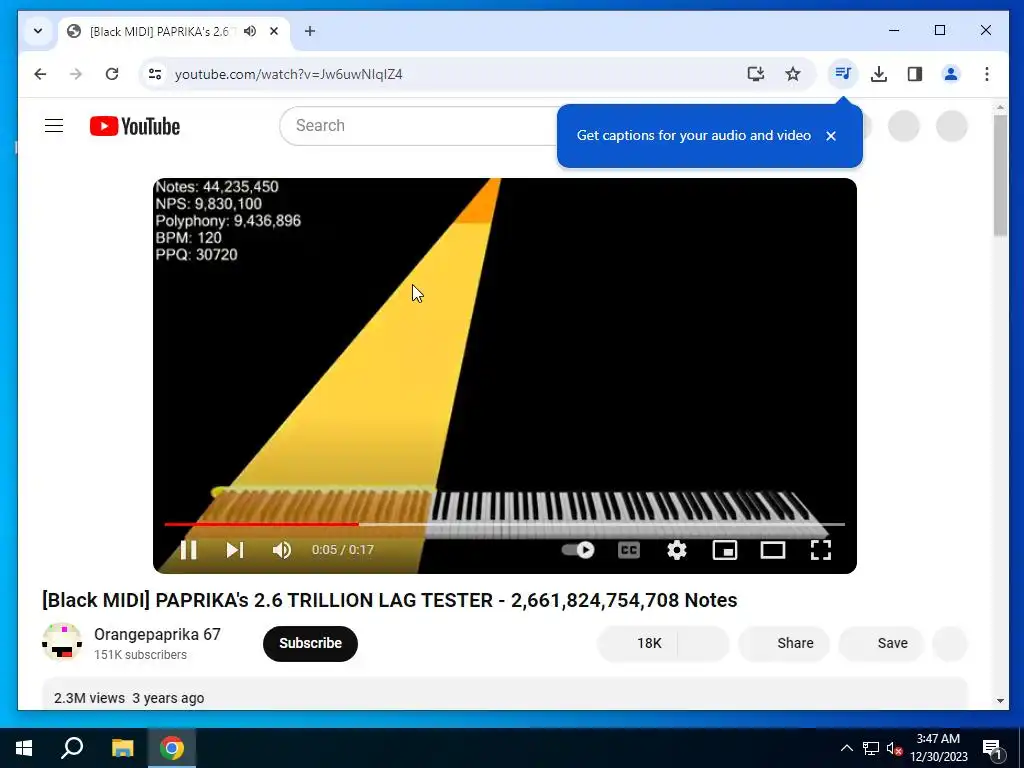This screenshot has width=1024, height=768.
Task: Subscribe to Orangepaprika 67
Action: point(310,643)
